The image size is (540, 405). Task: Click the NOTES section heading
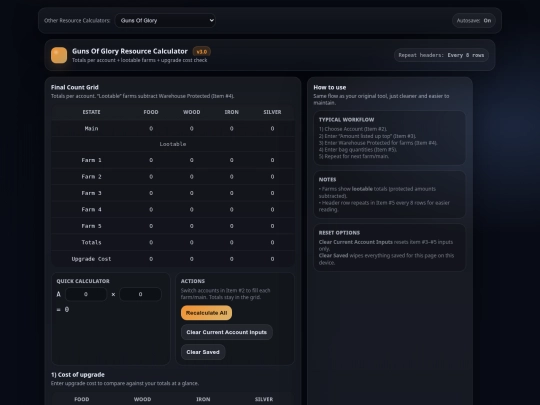tap(327, 180)
